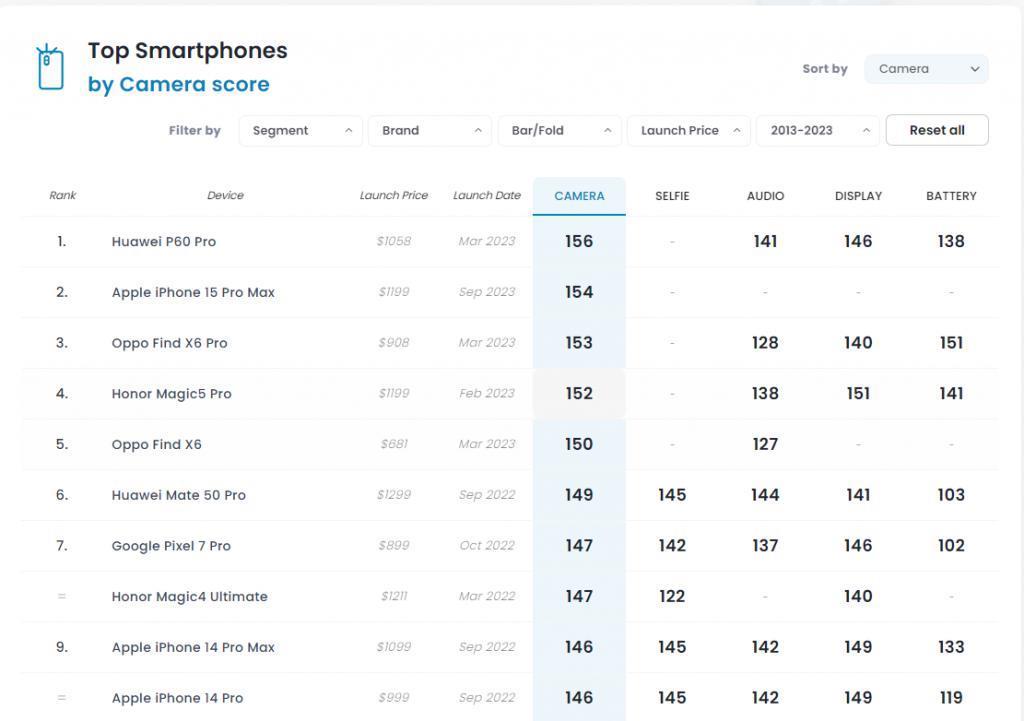Image resolution: width=1024 pixels, height=721 pixels.
Task: Click the smartphone icon beside the title
Action: 49,67
